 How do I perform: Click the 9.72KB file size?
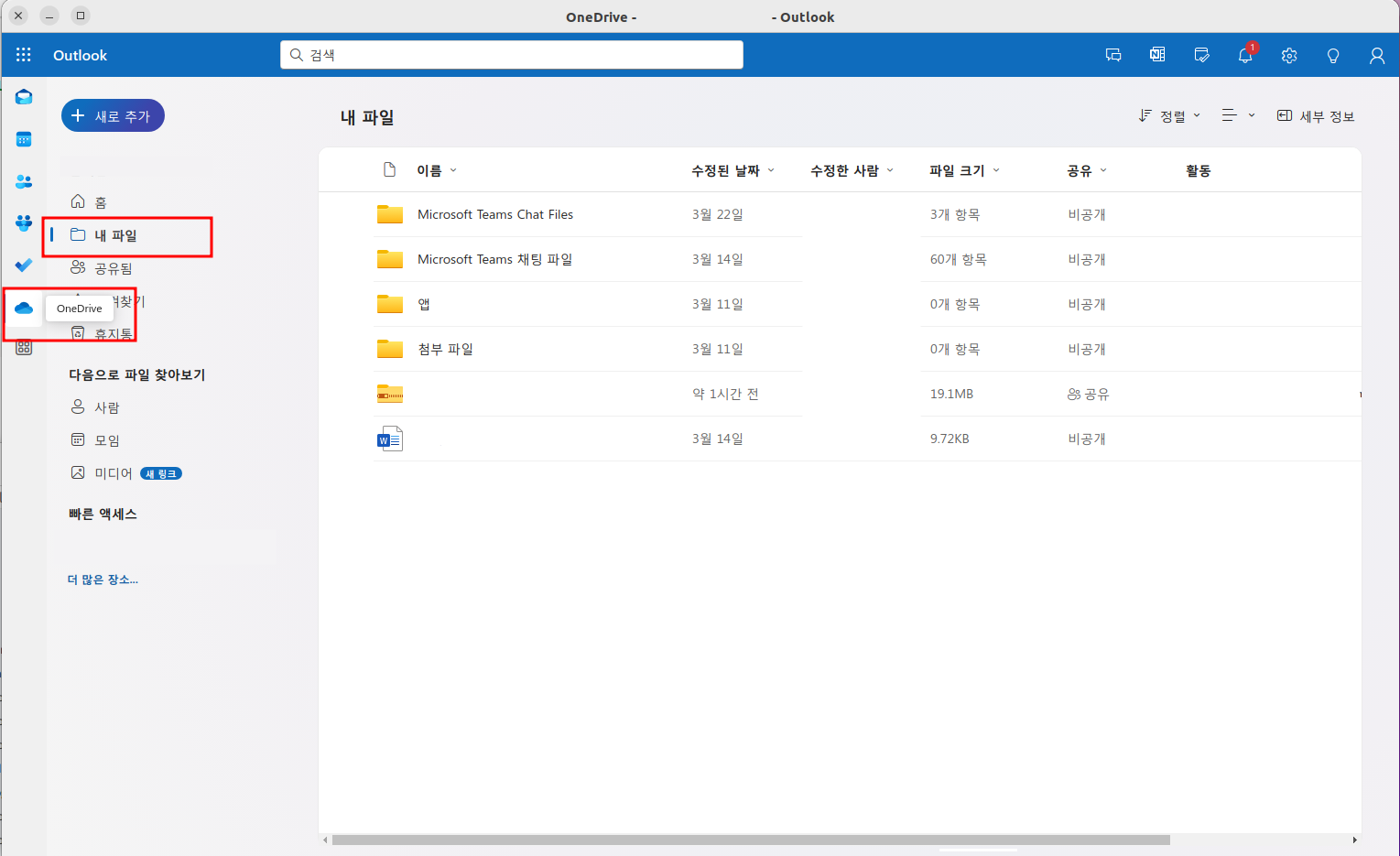click(950, 439)
